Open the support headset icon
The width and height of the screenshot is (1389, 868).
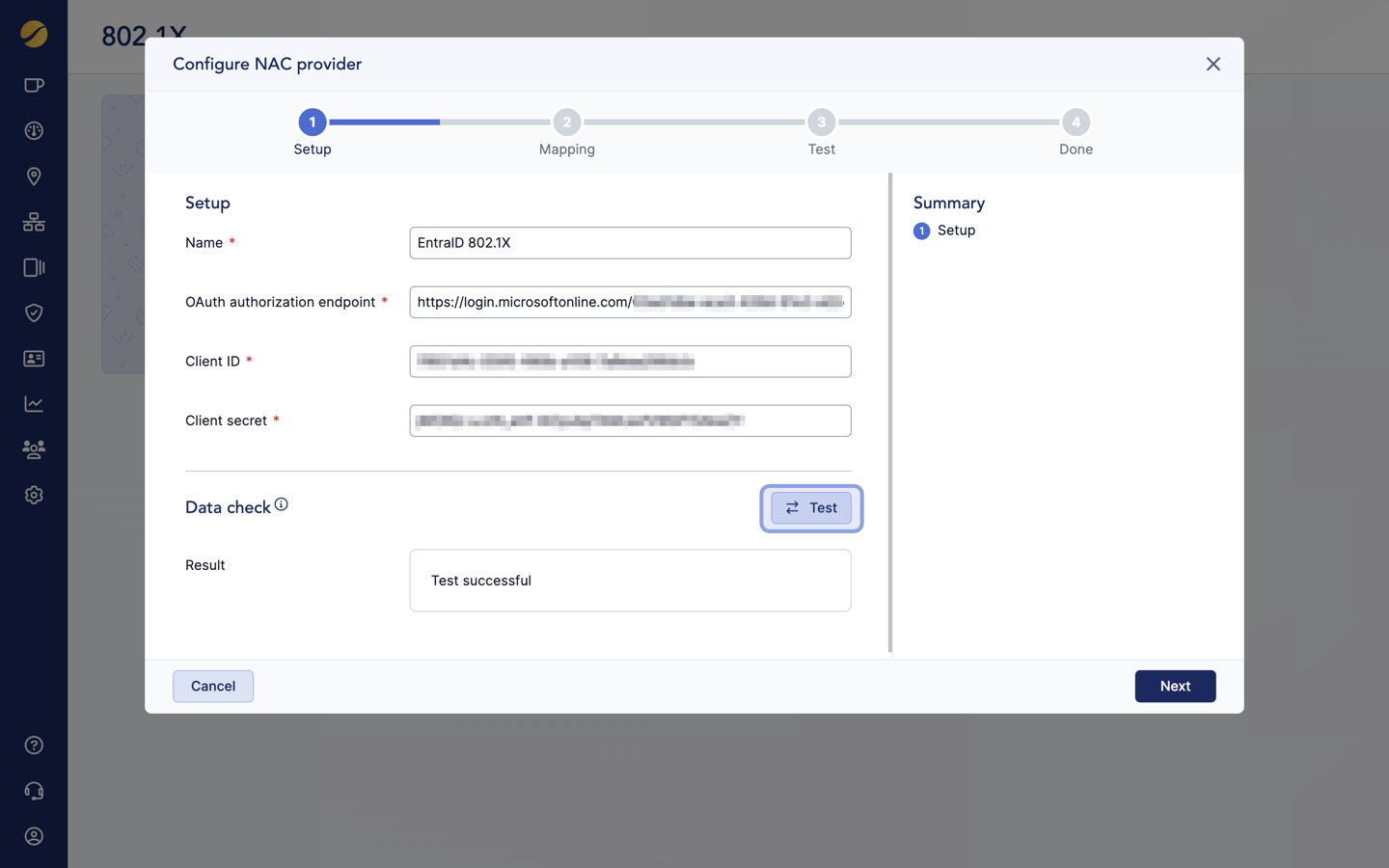(34, 791)
